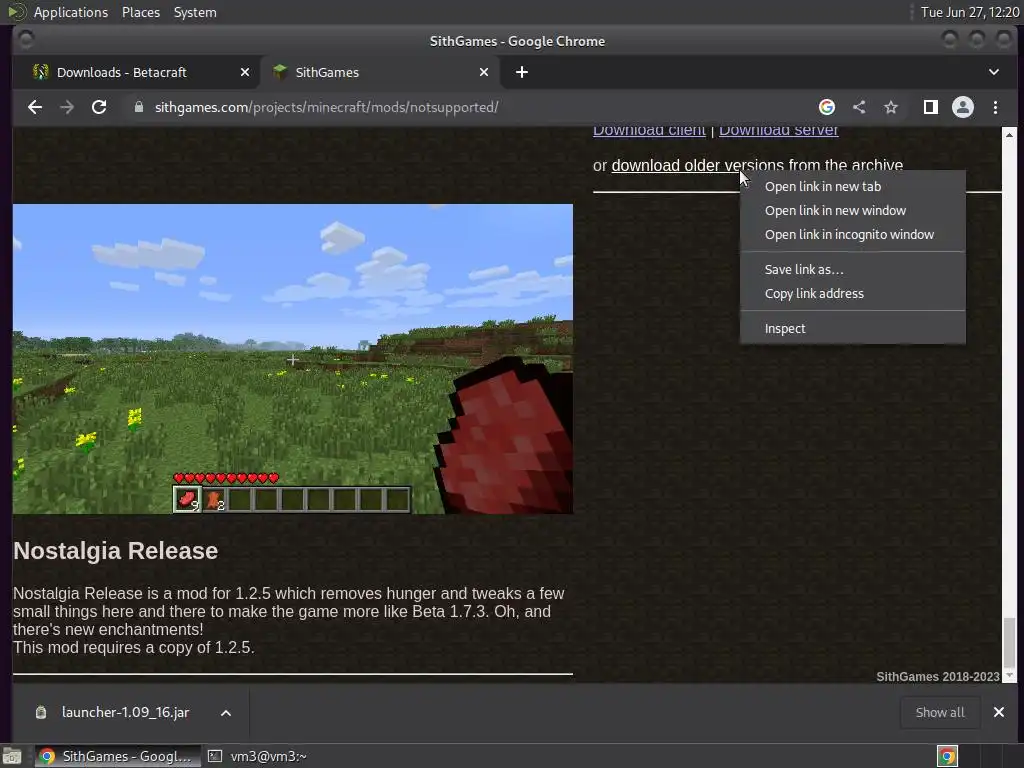Image resolution: width=1024 pixels, height=768 pixels.
Task: Go back to the previous page
Action: tap(35, 107)
